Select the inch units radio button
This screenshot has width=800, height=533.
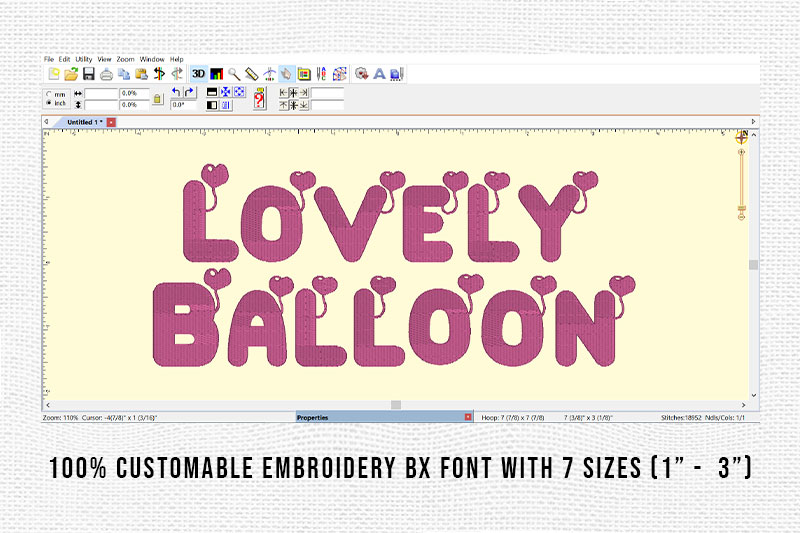pos(49,103)
